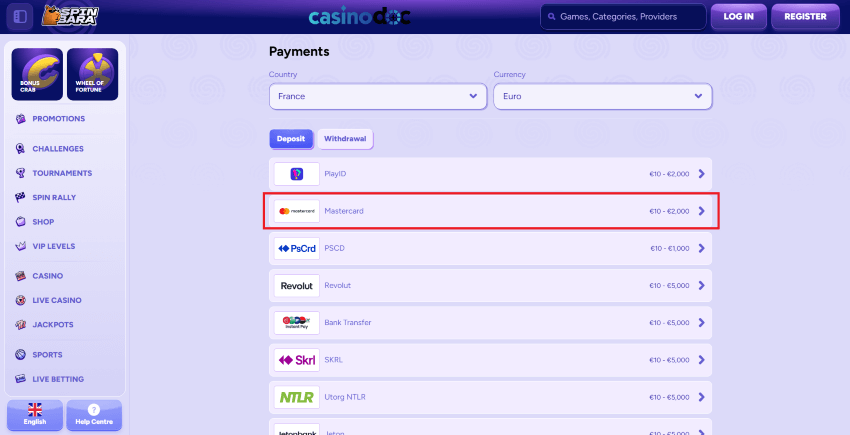Click the Live Betting ticket icon

coord(21,379)
